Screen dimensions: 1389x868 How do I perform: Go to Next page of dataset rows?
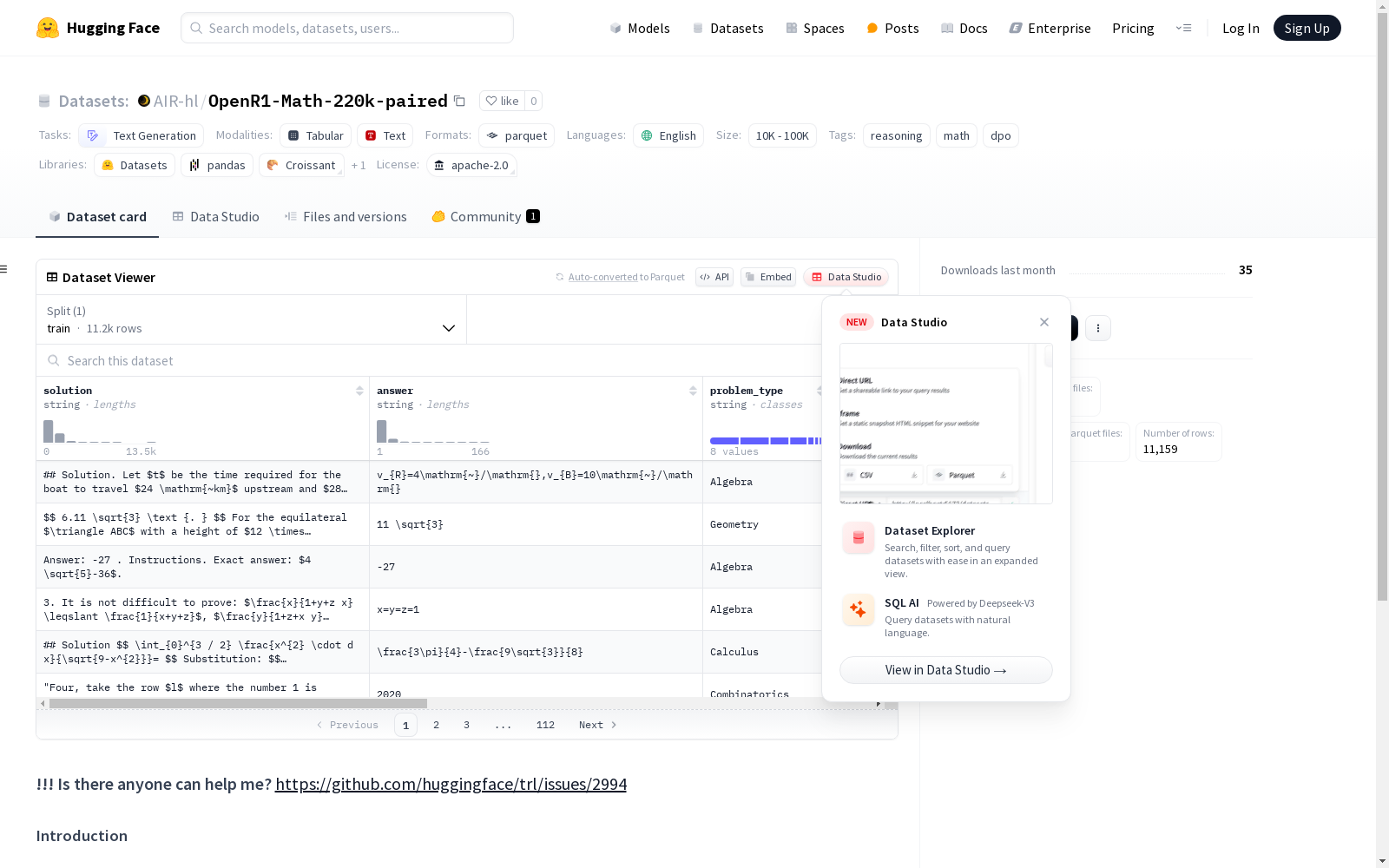click(597, 725)
